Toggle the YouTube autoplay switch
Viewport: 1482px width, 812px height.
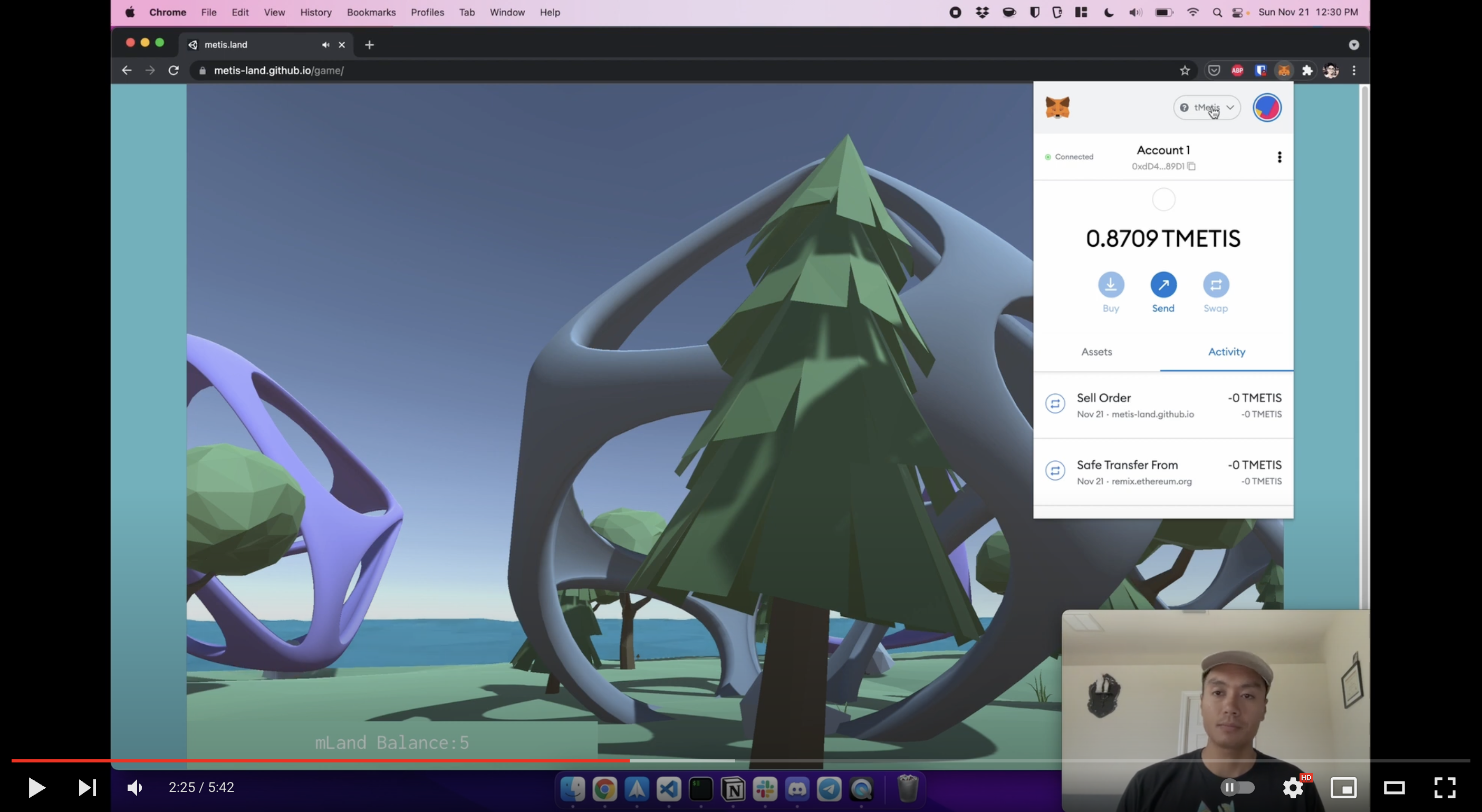[1237, 787]
